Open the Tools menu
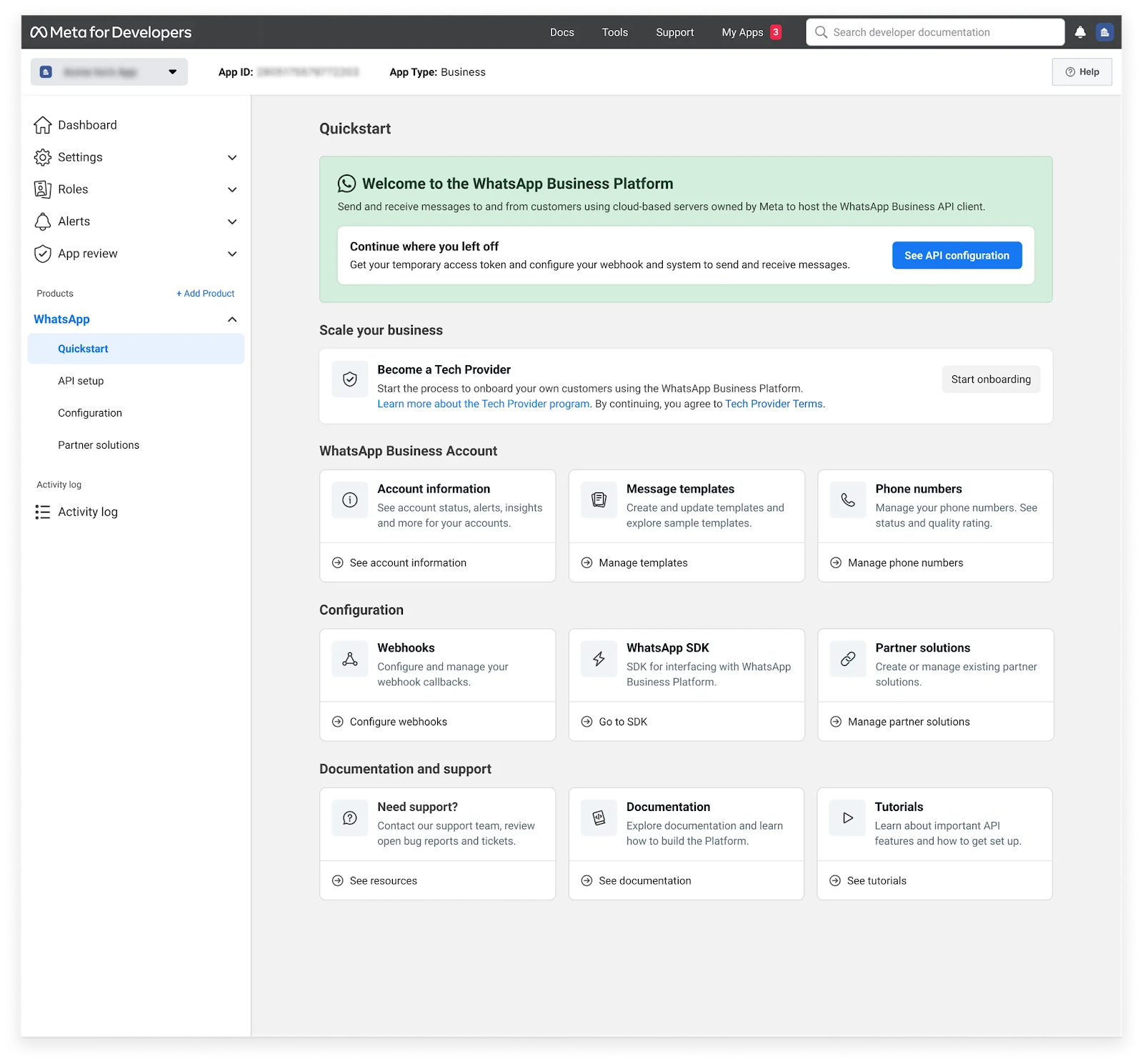The height and width of the screenshot is (1064, 1143). coord(614,32)
